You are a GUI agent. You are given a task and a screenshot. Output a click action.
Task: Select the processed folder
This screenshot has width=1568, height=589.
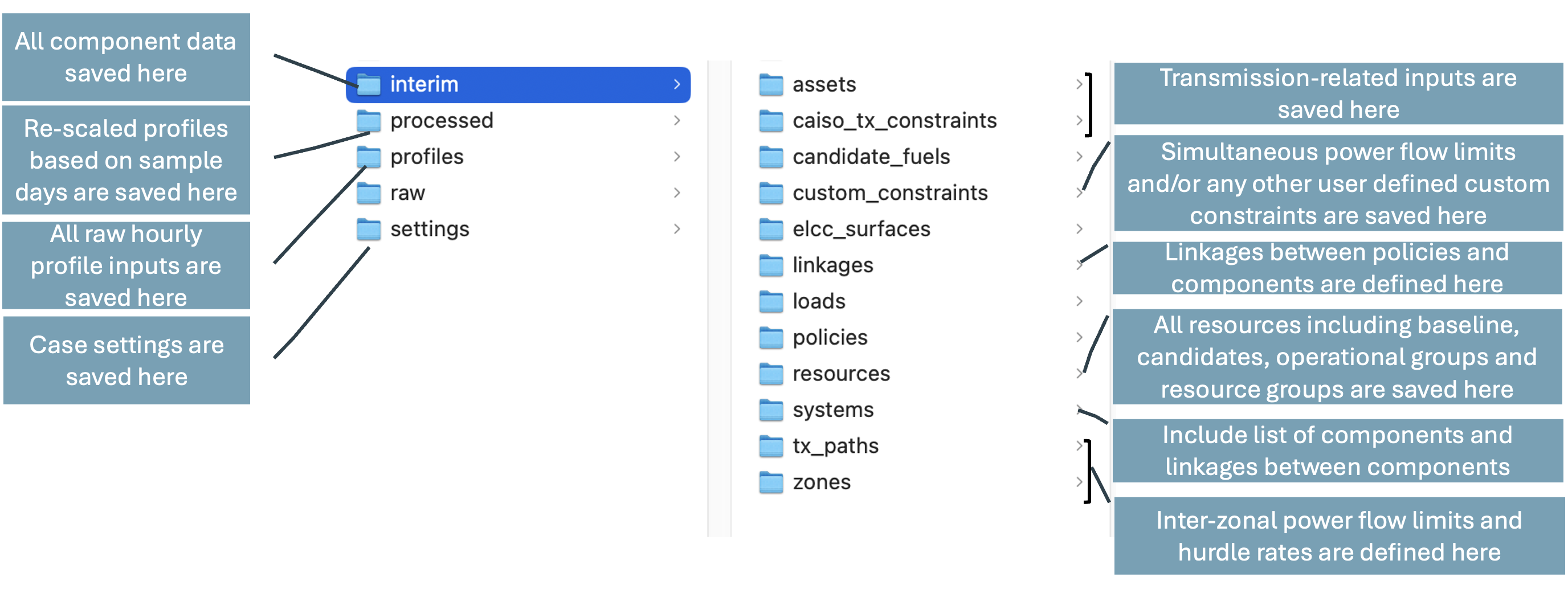tap(443, 121)
